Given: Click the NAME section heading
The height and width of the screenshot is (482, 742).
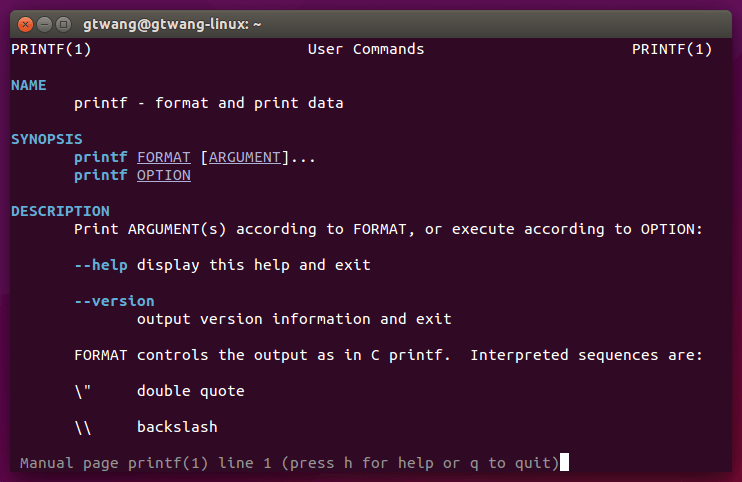Looking at the screenshot, I should click(29, 85).
